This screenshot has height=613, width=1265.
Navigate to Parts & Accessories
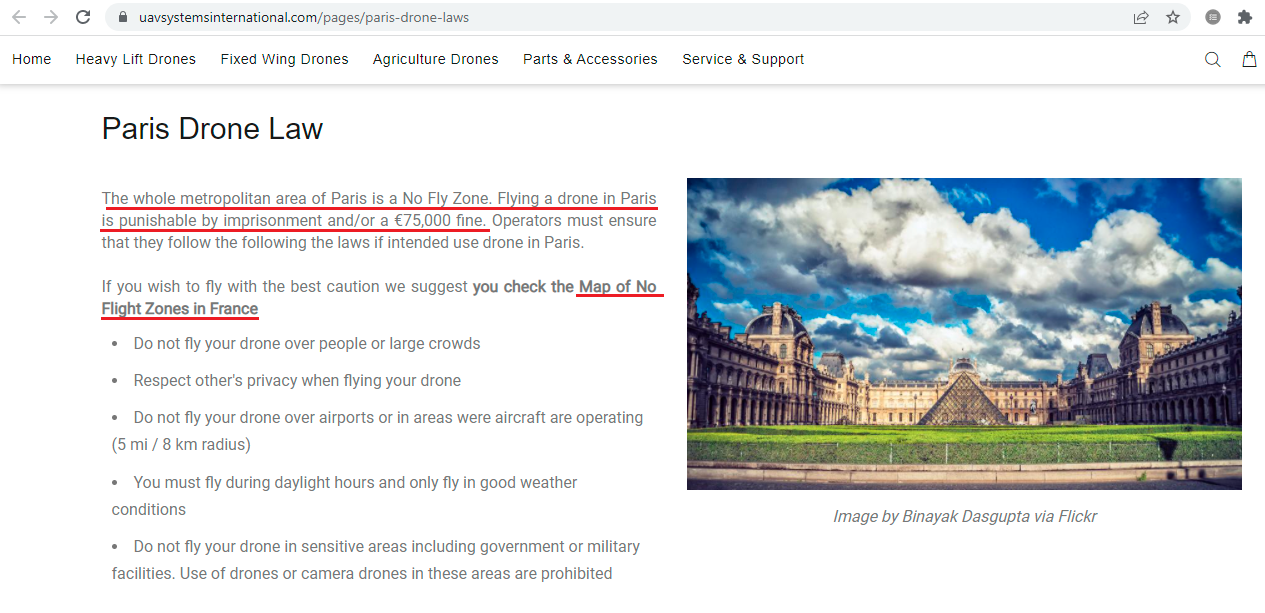(590, 59)
